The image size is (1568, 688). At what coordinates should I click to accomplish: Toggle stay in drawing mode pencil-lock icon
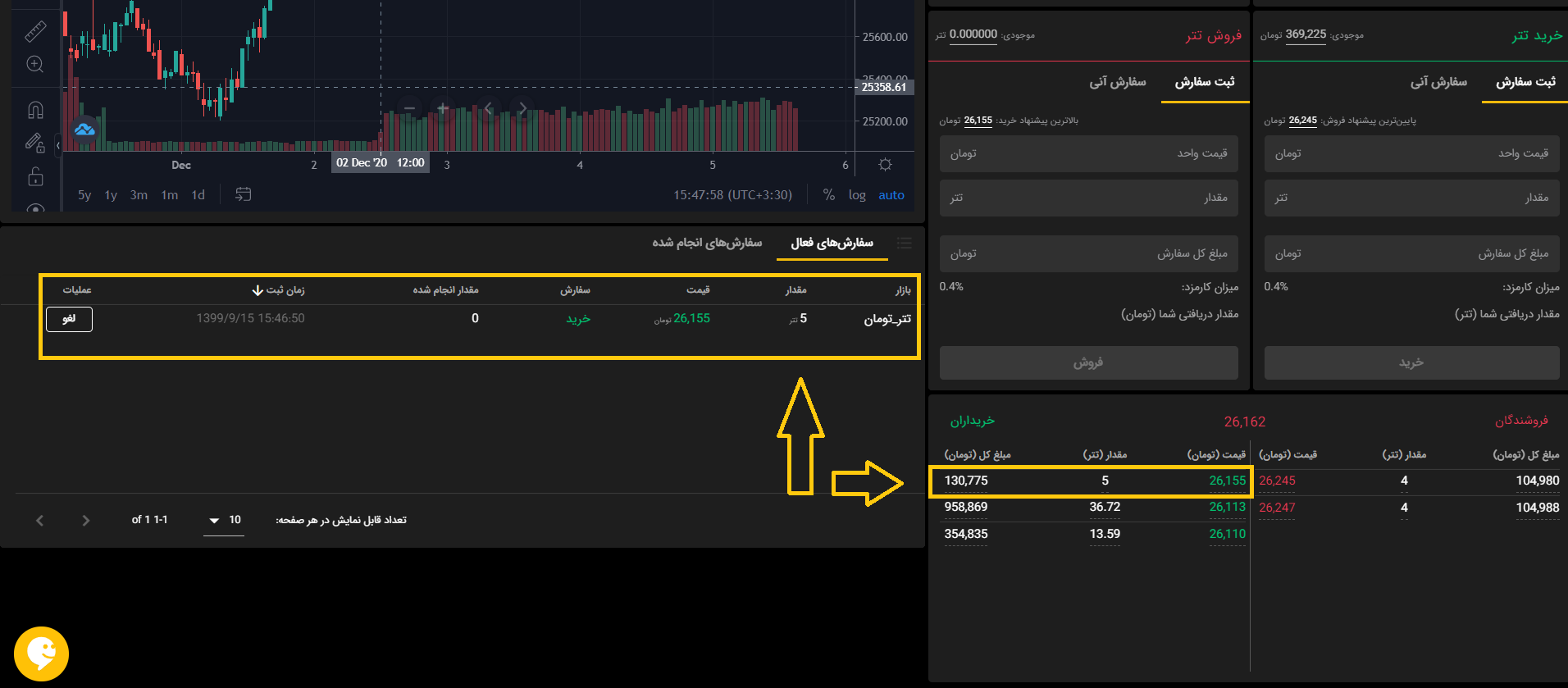[35, 143]
